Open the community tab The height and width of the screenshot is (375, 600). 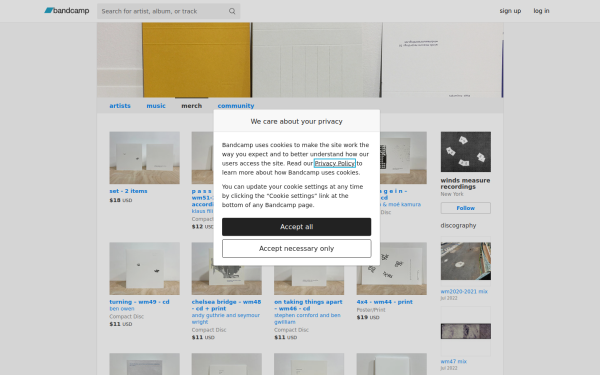point(236,106)
